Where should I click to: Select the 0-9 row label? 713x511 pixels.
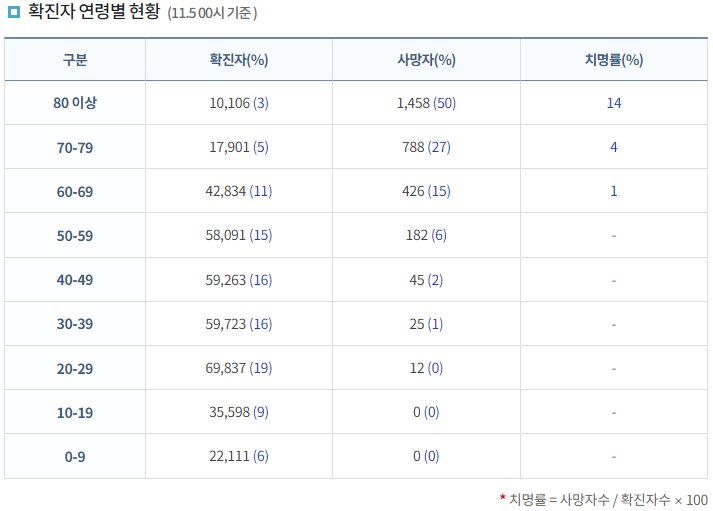pos(75,456)
